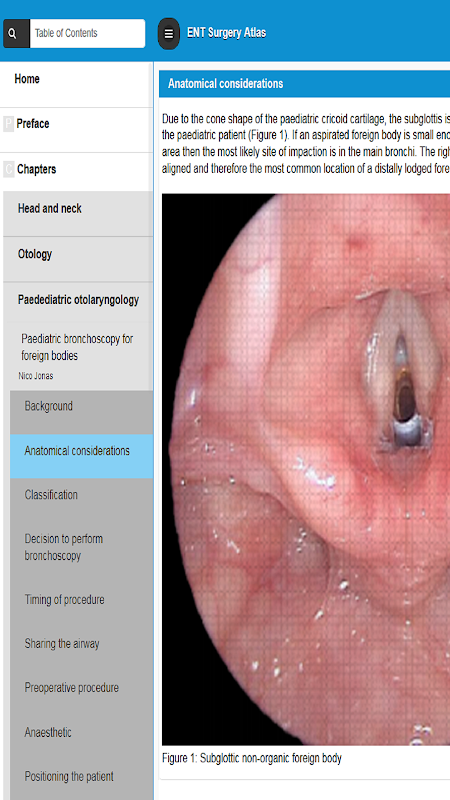Click the subglottic foreign body figure
450x800 pixels.
[x=306, y=469]
